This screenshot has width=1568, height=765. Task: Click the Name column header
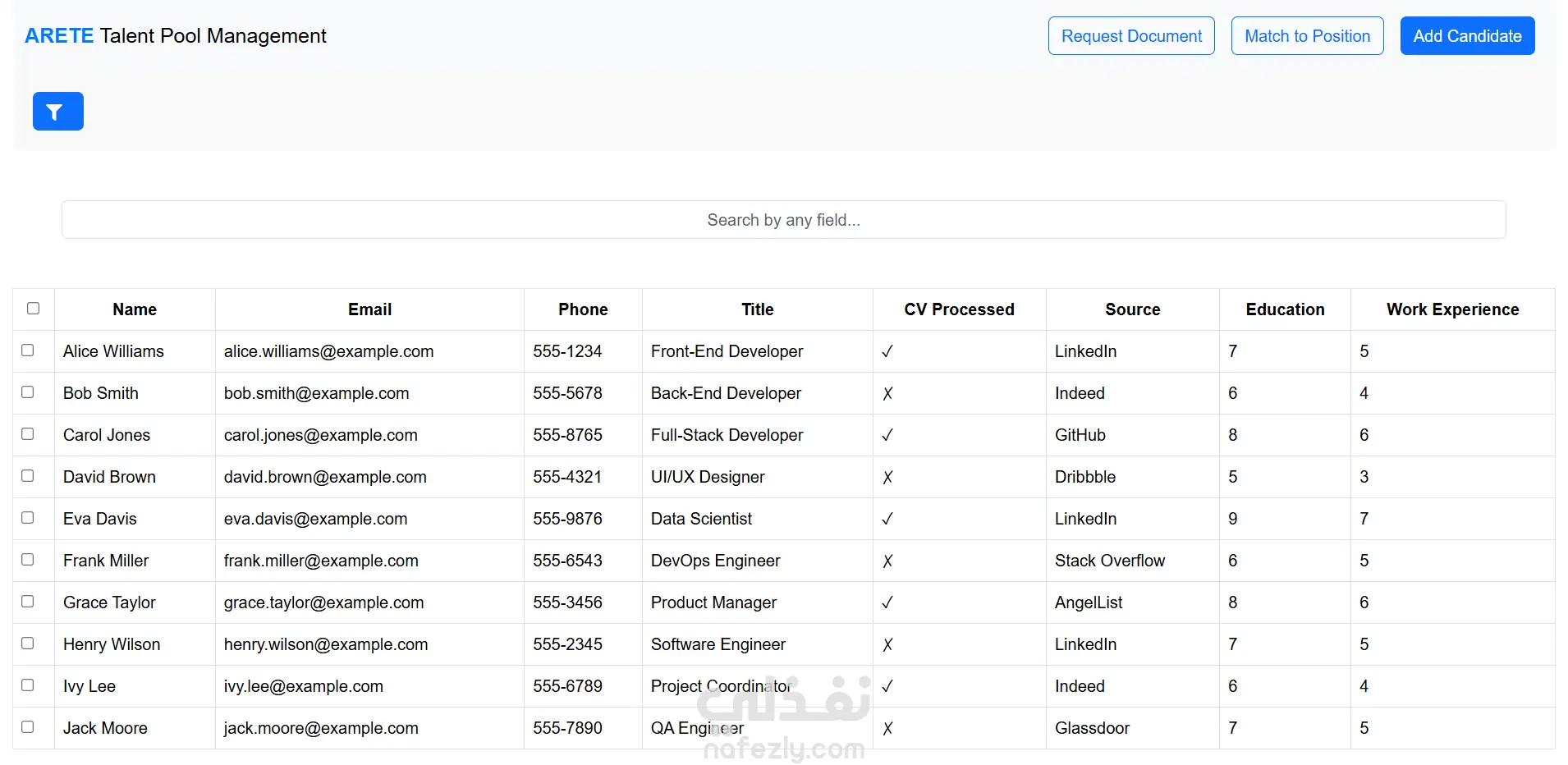(135, 309)
